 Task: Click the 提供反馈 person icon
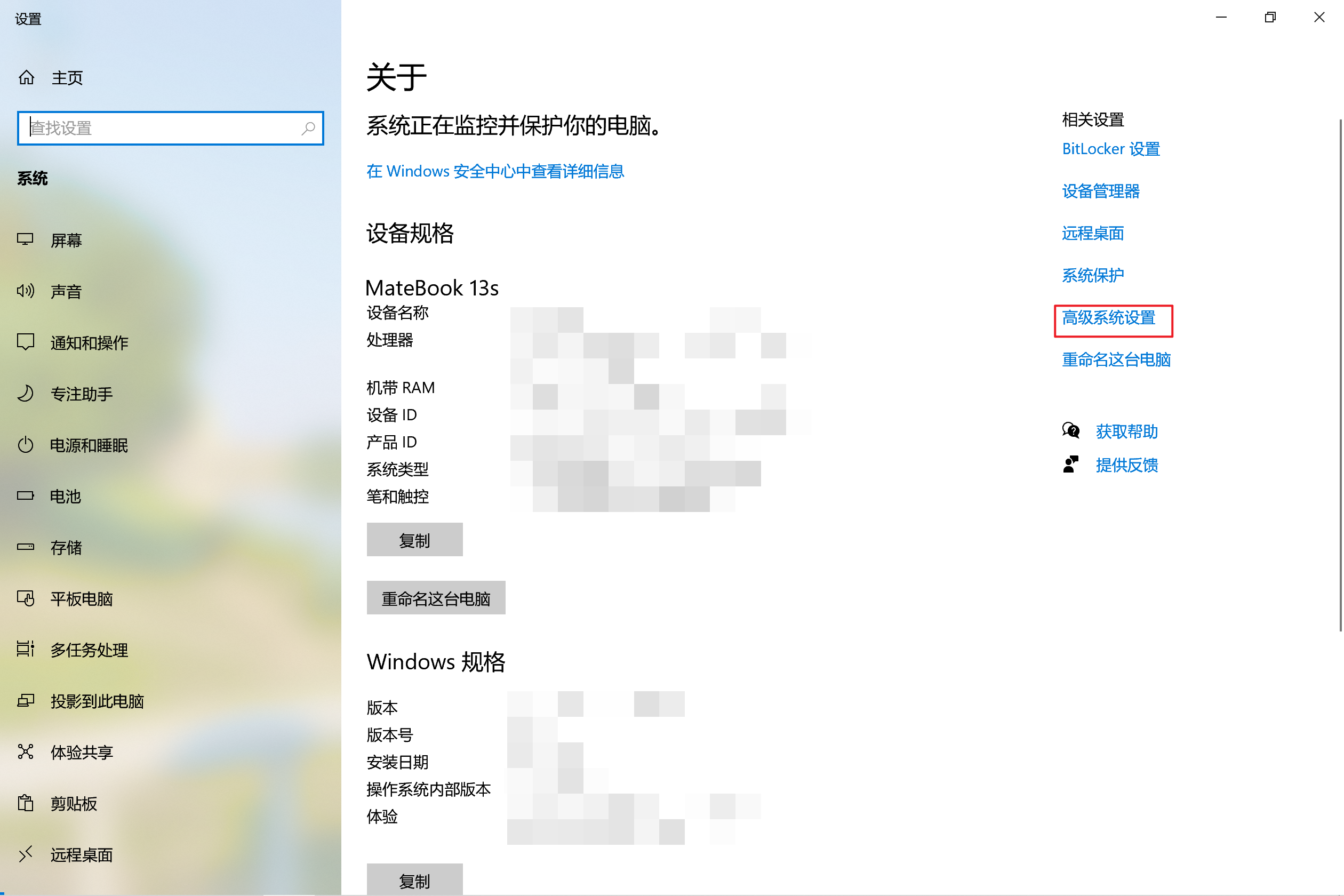point(1071,464)
